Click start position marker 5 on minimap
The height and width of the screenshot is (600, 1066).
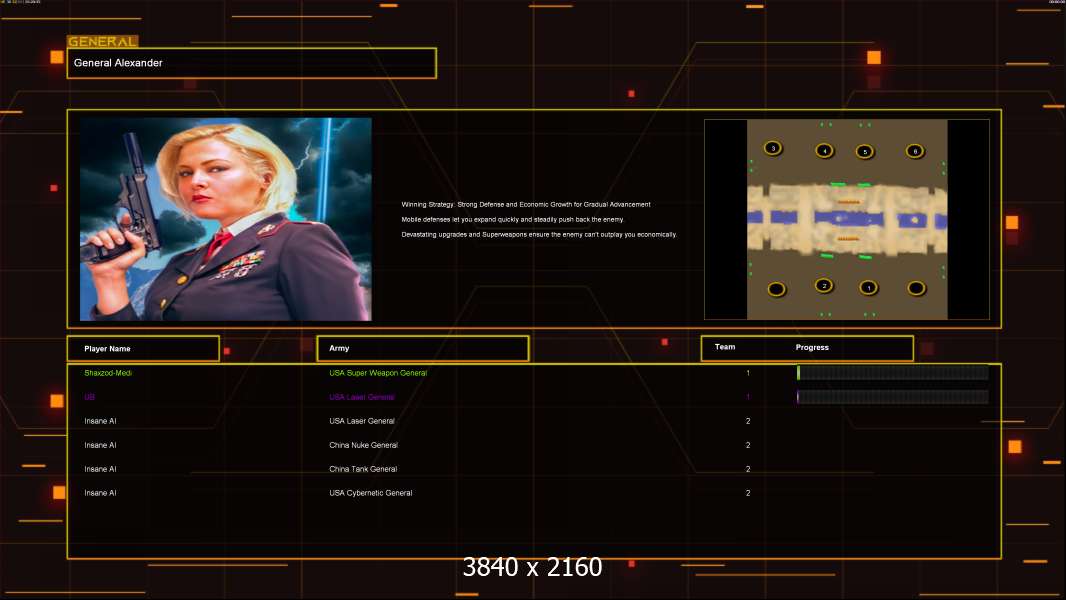(865, 152)
